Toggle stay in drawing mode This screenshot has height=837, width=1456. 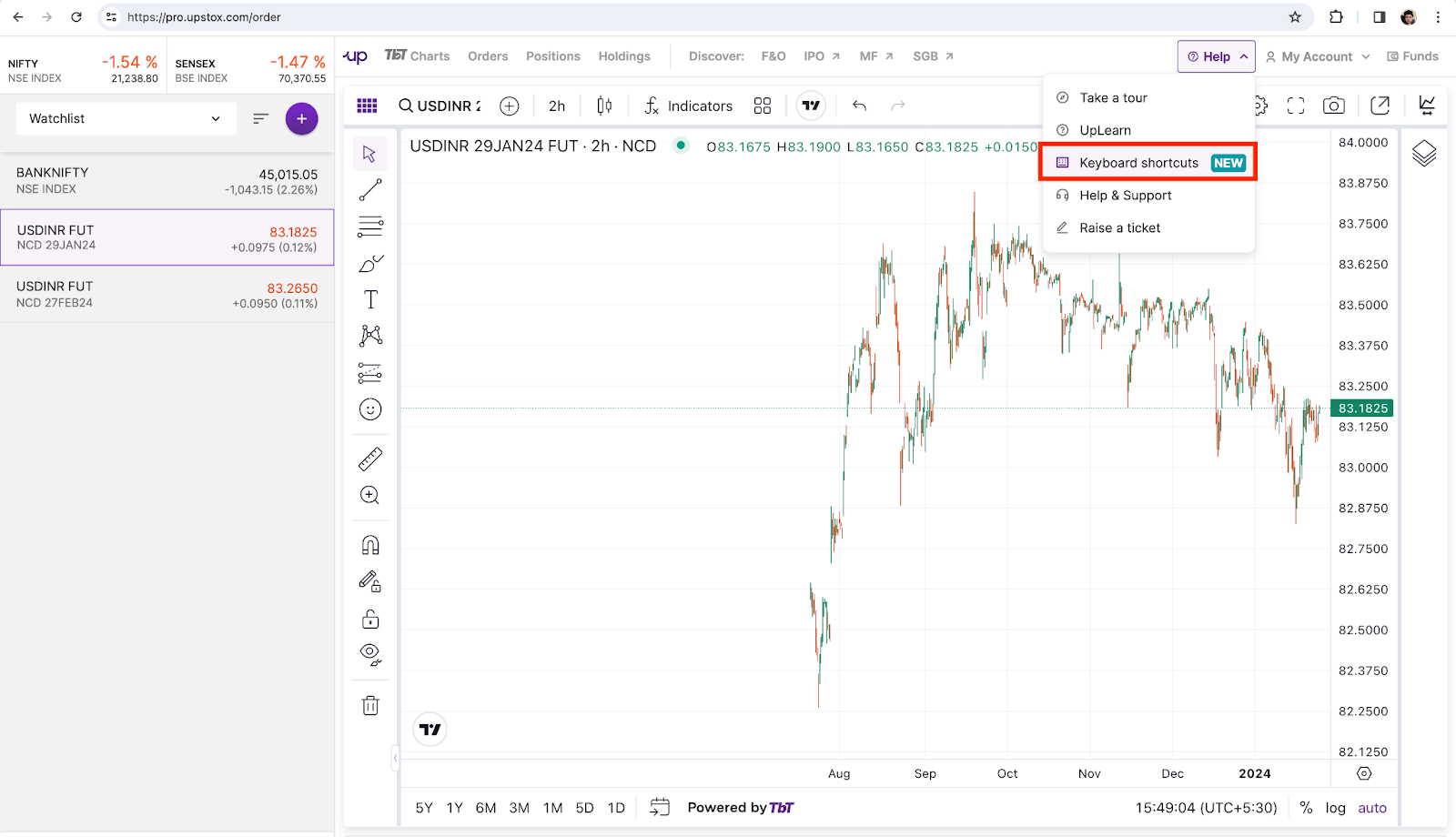click(x=370, y=581)
